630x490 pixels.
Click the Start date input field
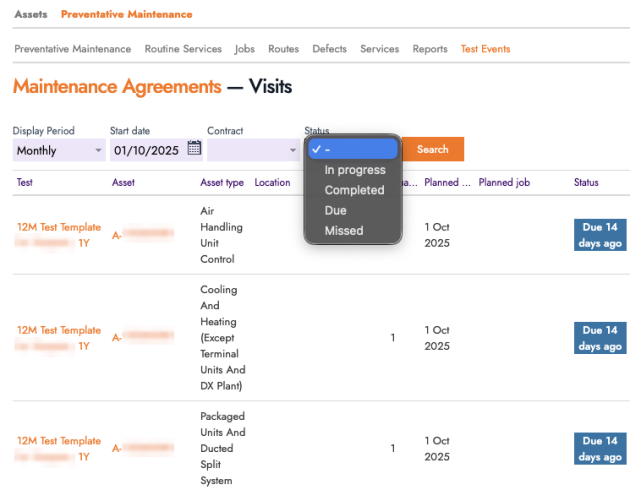point(146,150)
